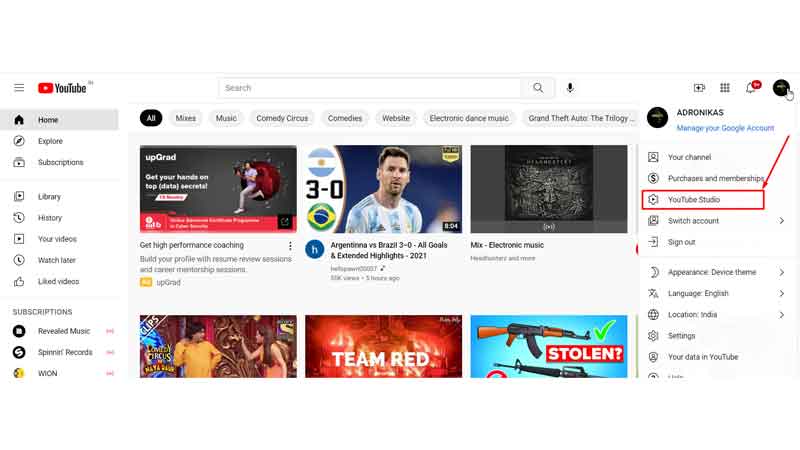
Task: Expand Language: English submenu
Action: [717, 293]
